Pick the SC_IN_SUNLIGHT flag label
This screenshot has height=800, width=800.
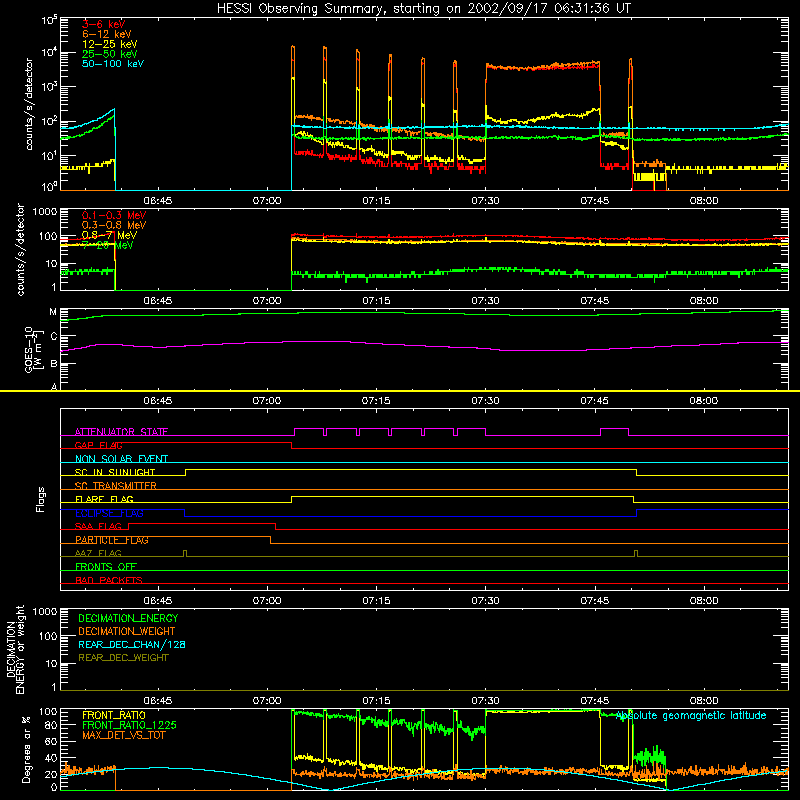115,472
